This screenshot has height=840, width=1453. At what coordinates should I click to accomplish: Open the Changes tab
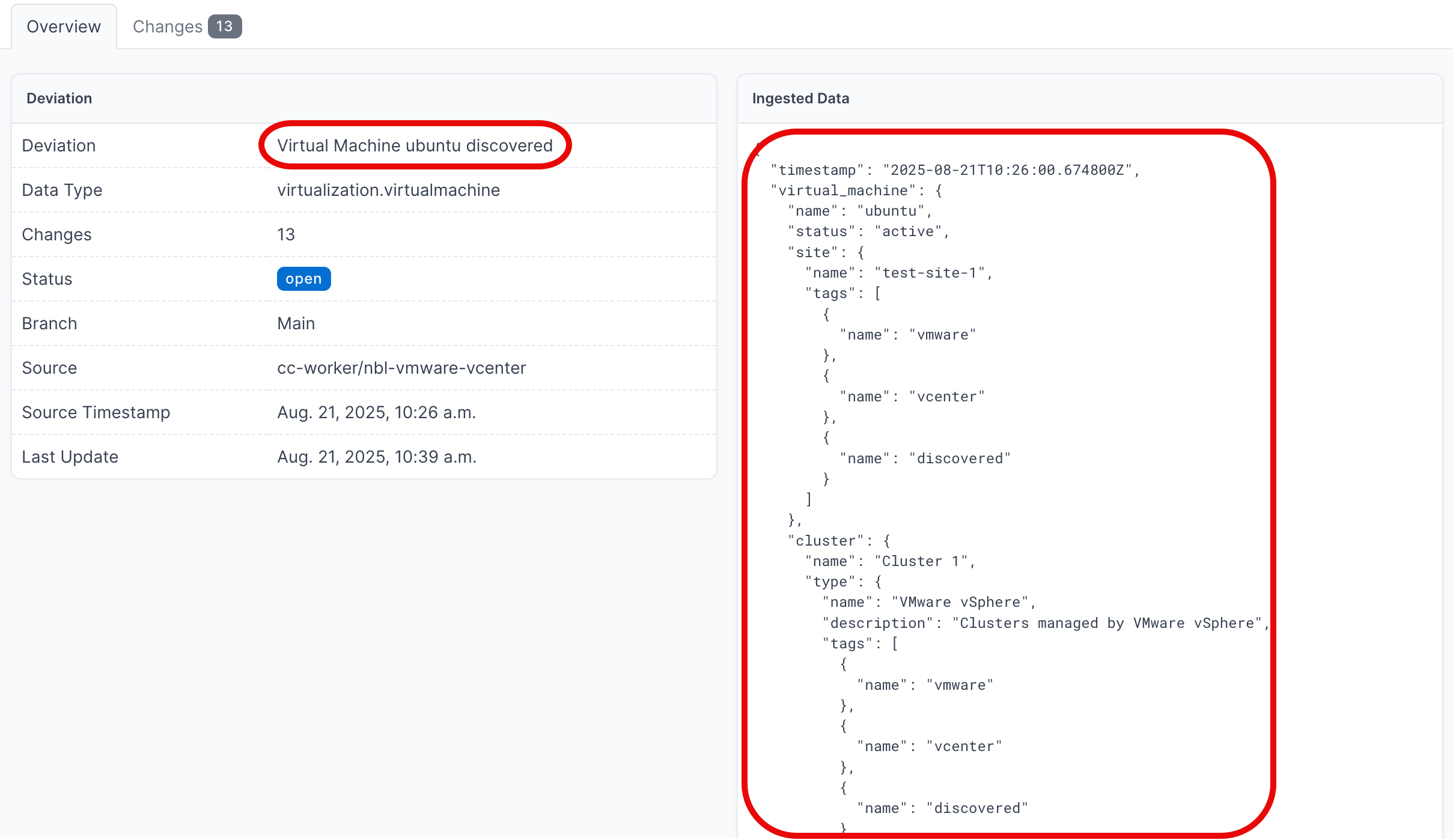click(x=168, y=26)
